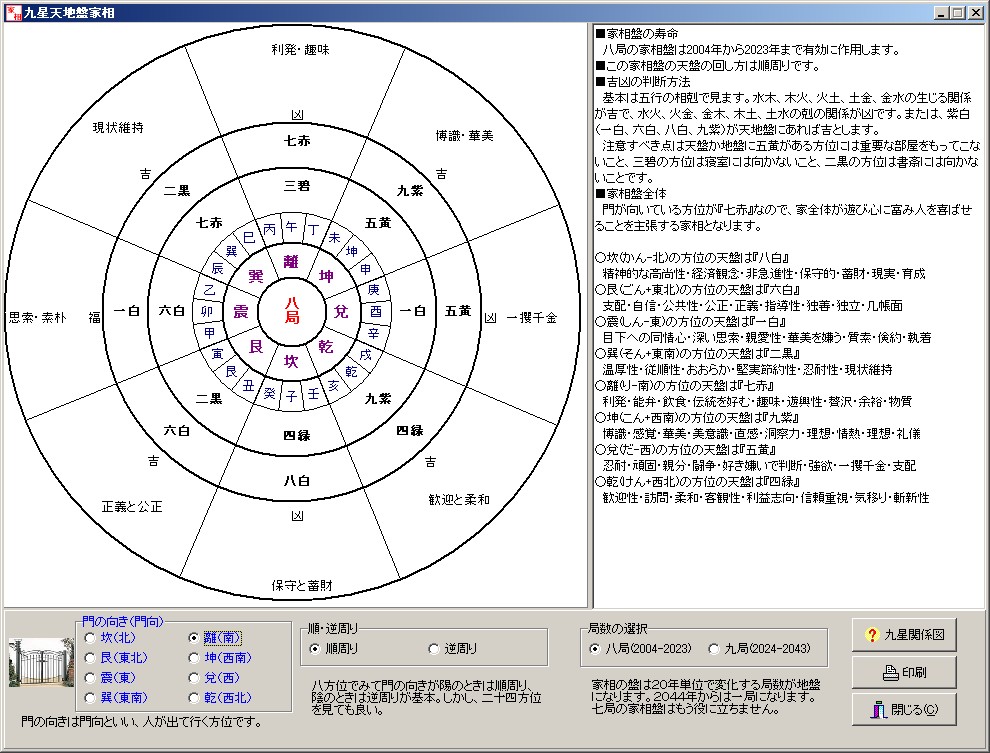Click the 博識・華美 outer label

coord(464,136)
